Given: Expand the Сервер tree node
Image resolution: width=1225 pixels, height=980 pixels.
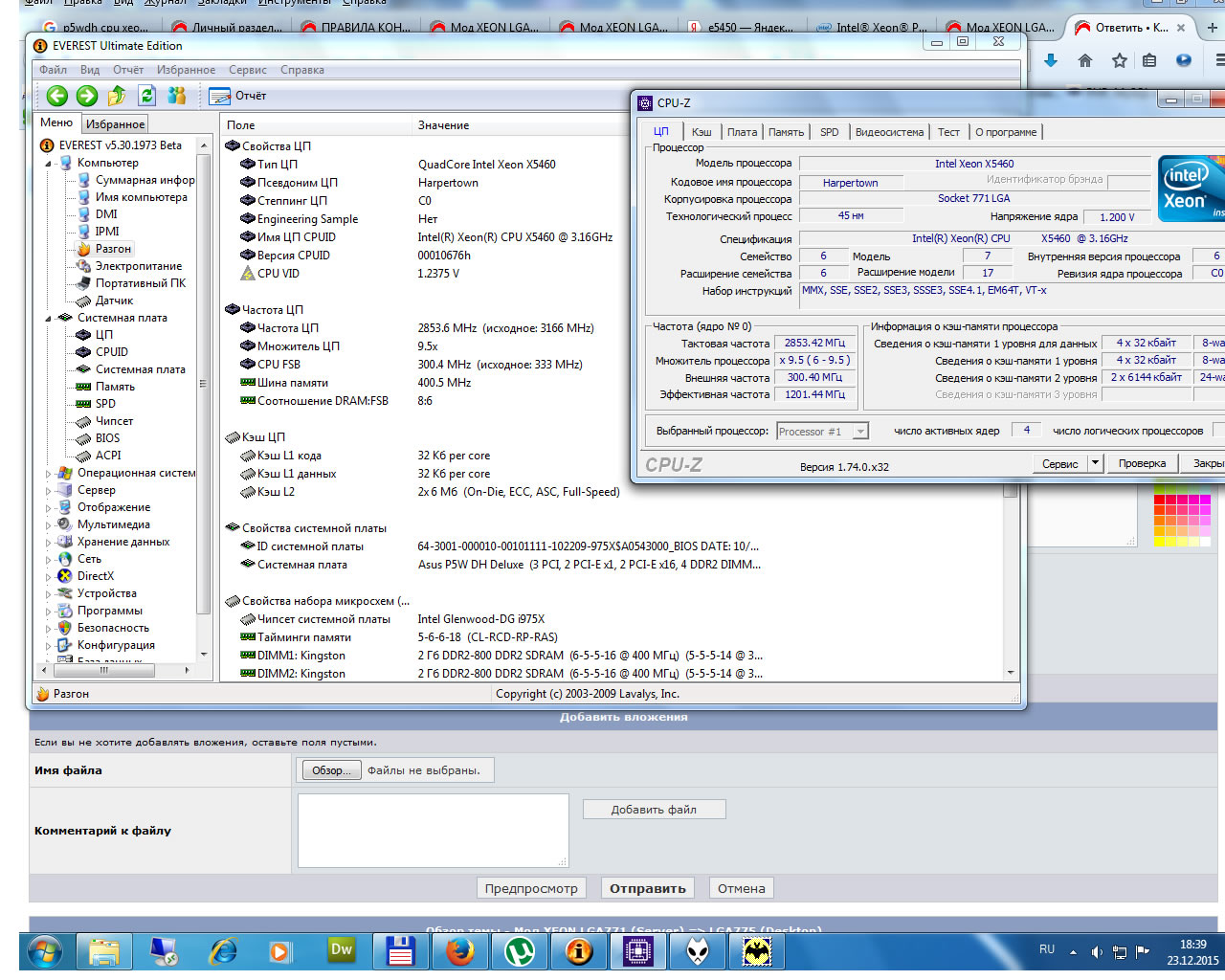Looking at the screenshot, I should click(x=49, y=491).
